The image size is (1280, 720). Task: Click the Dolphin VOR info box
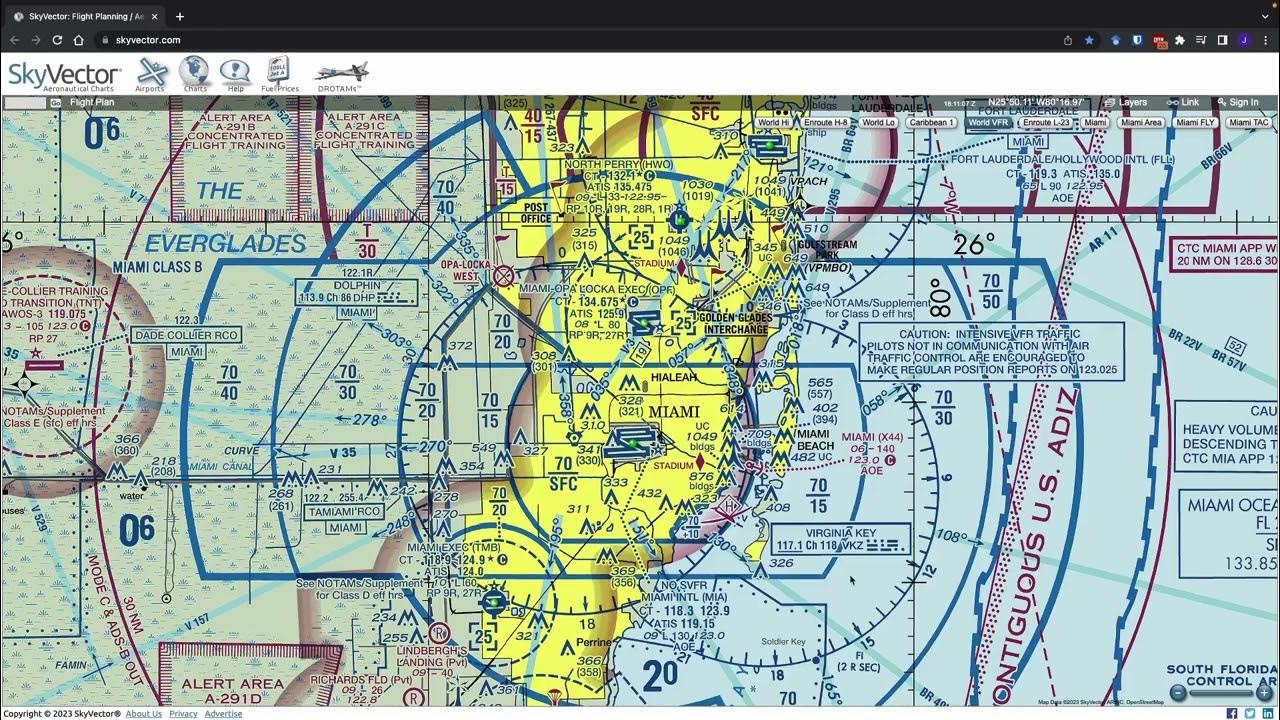[357, 292]
